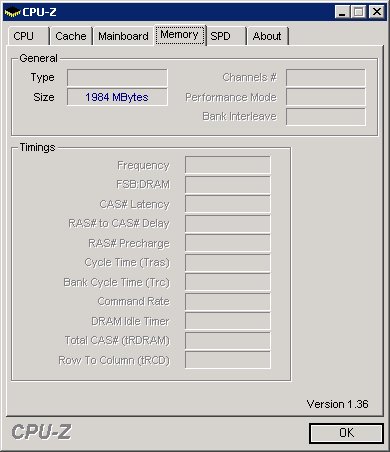The height and width of the screenshot is (452, 390).
Task: Click the Type label text
Action: pyautogui.click(x=42, y=78)
